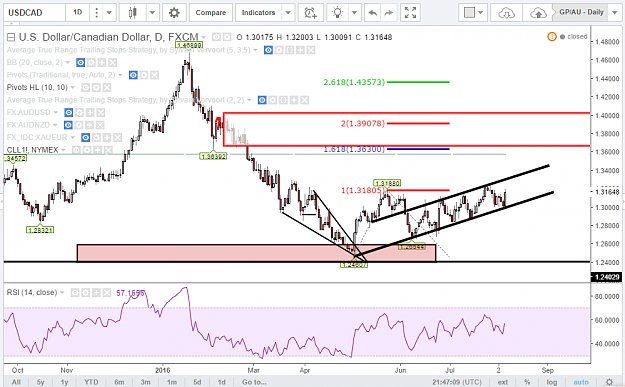Click the 1D interval button
Screen dimensions: 625x387
pyautogui.click(x=78, y=13)
